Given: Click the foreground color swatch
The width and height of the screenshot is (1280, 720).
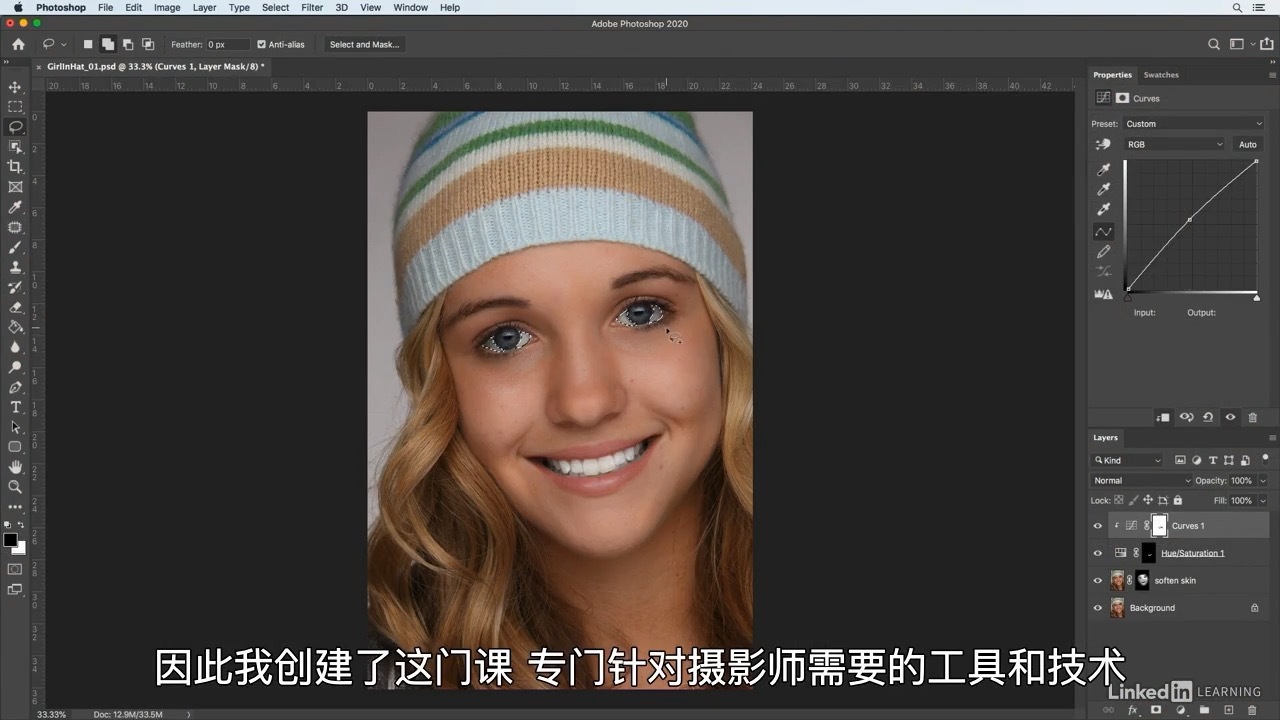Looking at the screenshot, I should point(10,540).
